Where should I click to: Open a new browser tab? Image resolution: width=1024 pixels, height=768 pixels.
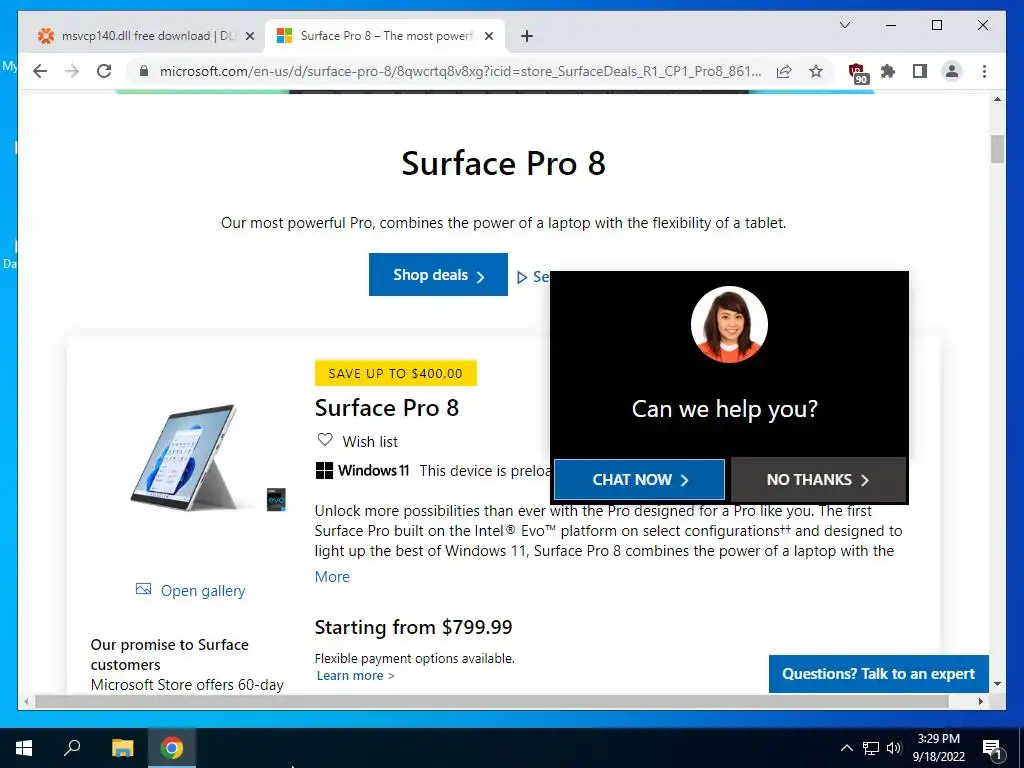pos(527,36)
